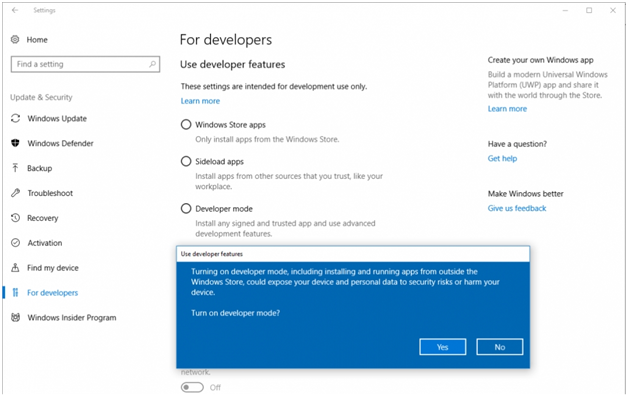Open the Backup settings page
This screenshot has height=396, width=628.
tap(39, 168)
